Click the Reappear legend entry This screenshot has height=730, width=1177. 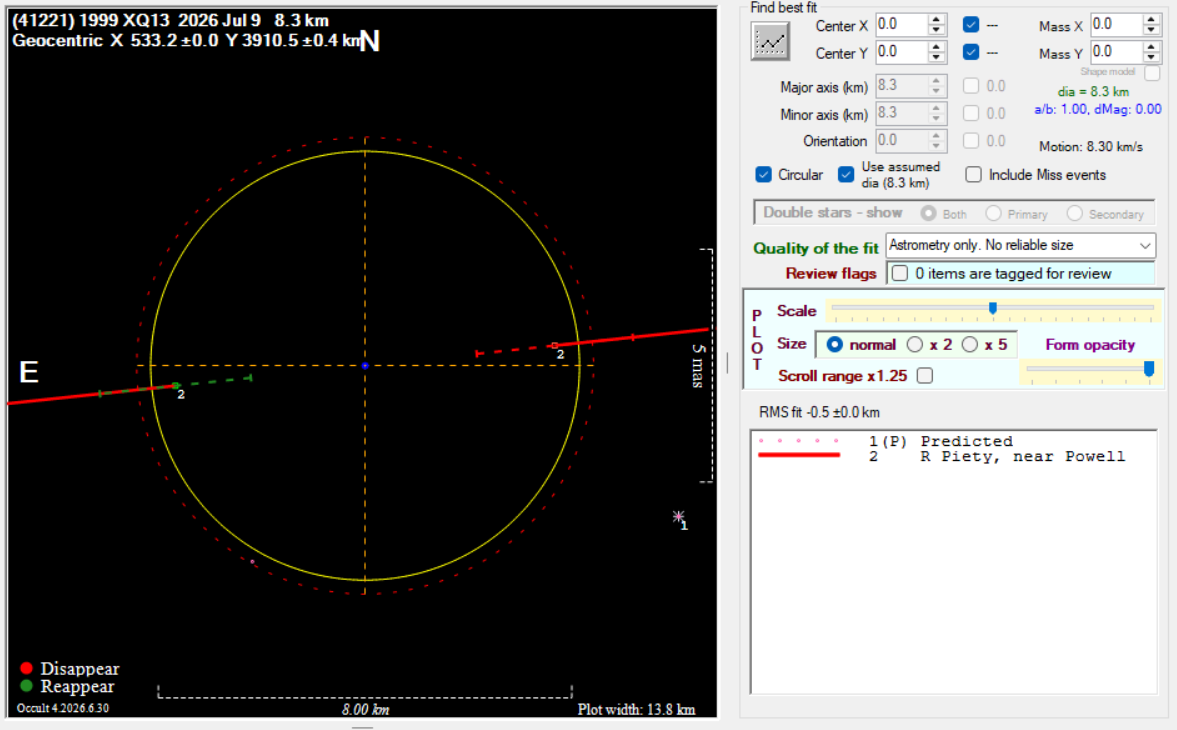67,686
